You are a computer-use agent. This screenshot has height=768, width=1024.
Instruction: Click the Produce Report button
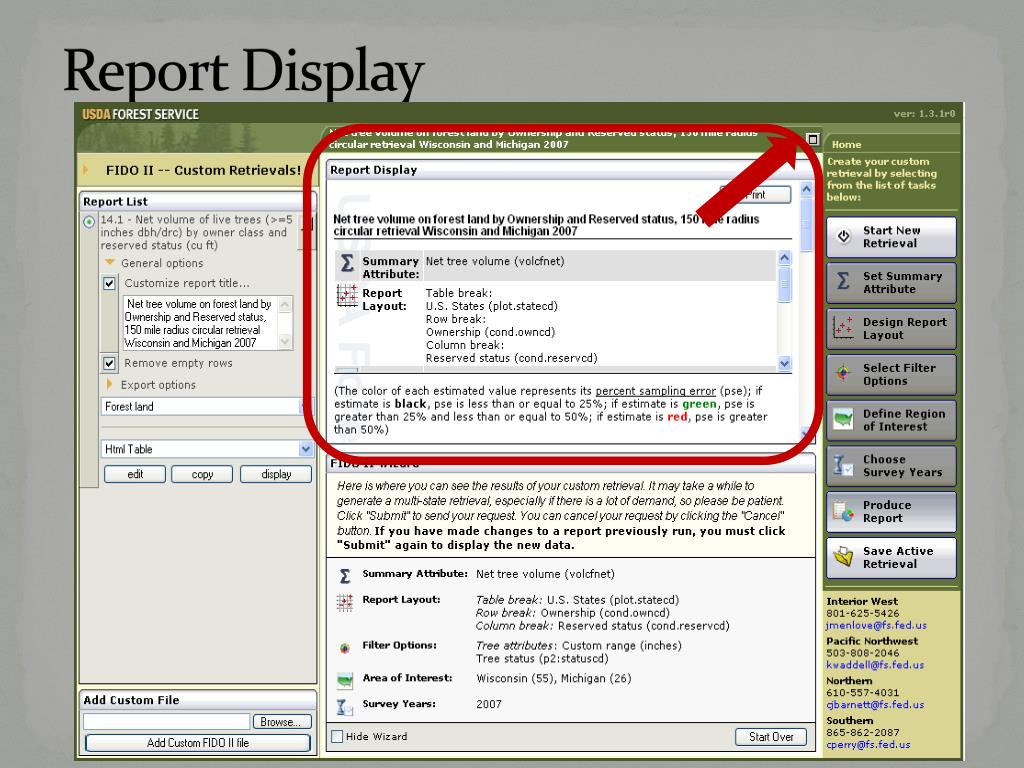point(891,511)
